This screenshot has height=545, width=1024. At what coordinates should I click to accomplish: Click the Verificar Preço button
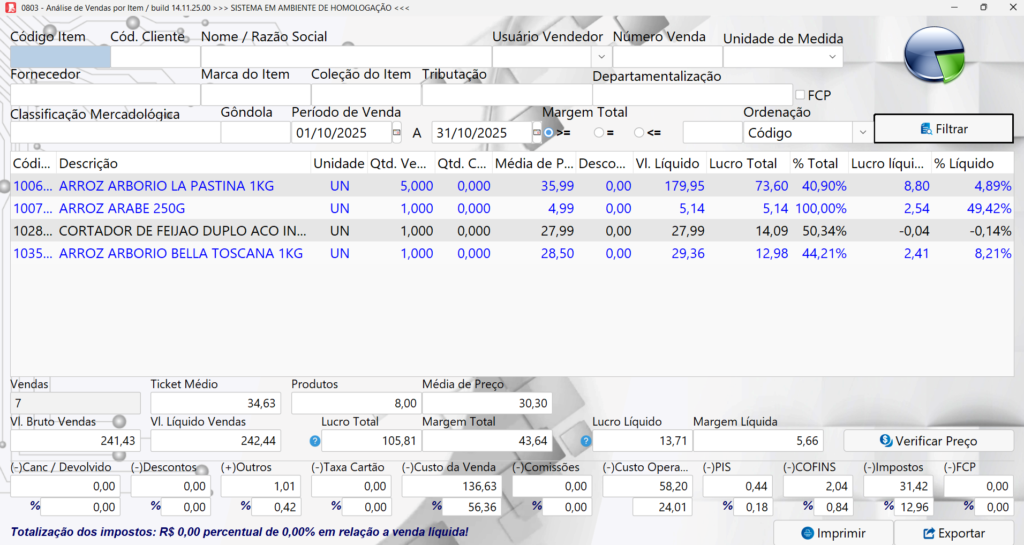pyautogui.click(x=928, y=441)
